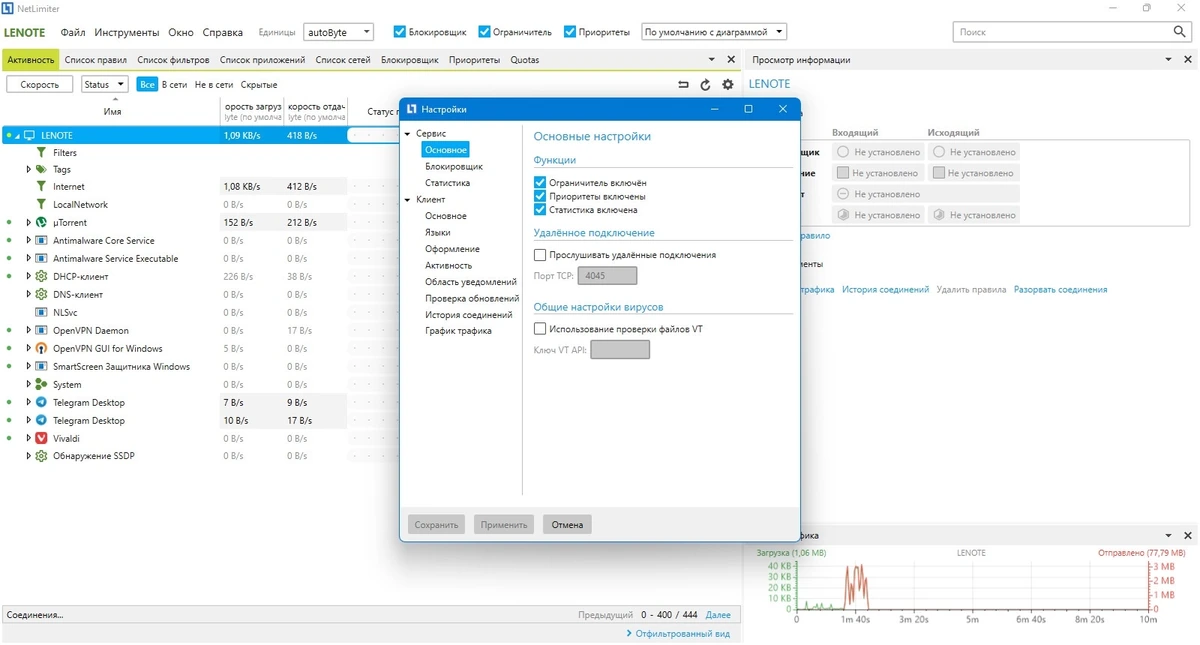Click the LENOTE computer monitor icon
Image resolution: width=1200 pixels, height=645 pixels.
point(29,135)
